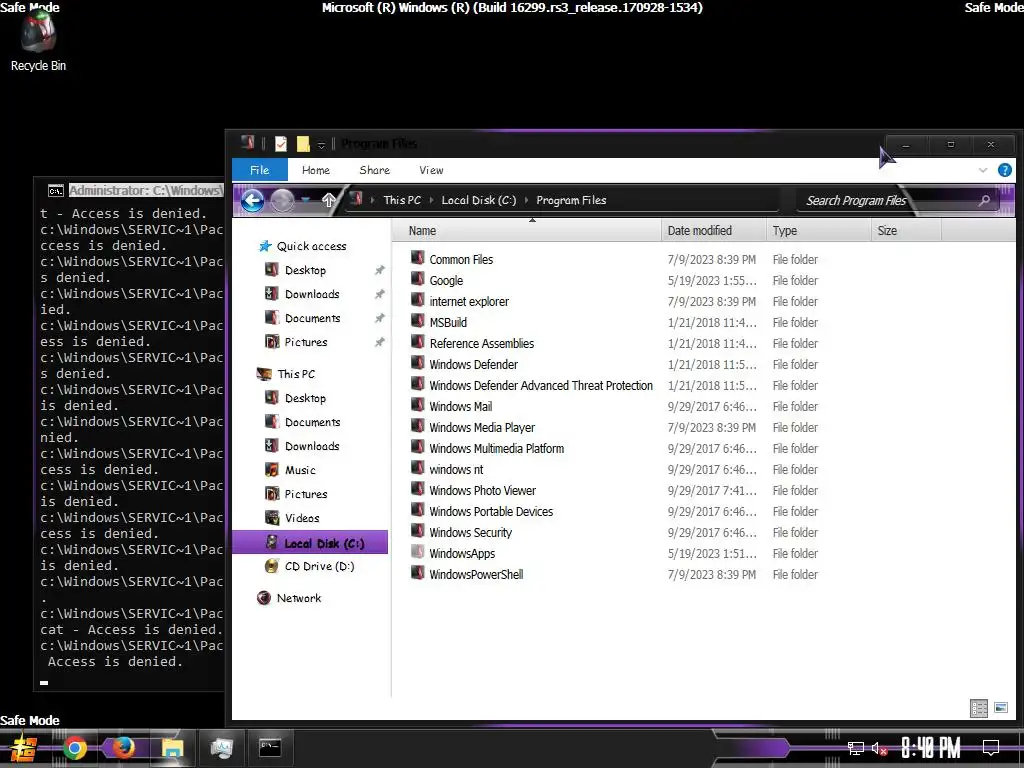Click This PC in address breadcrumb

402,200
